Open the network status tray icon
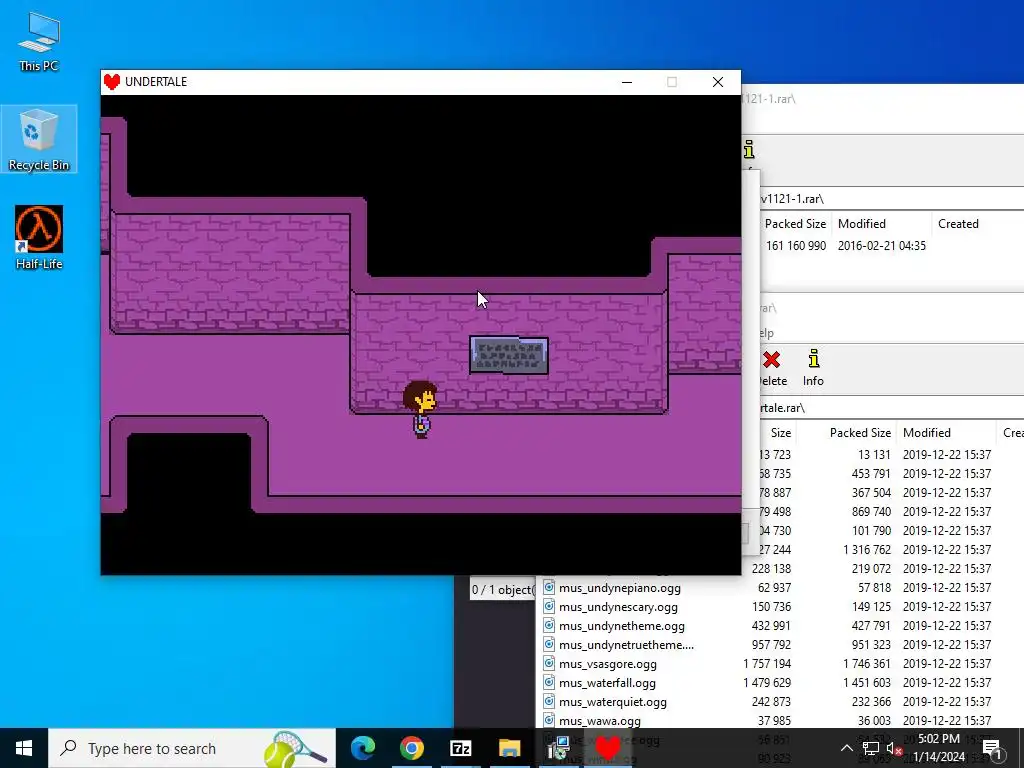 point(871,748)
